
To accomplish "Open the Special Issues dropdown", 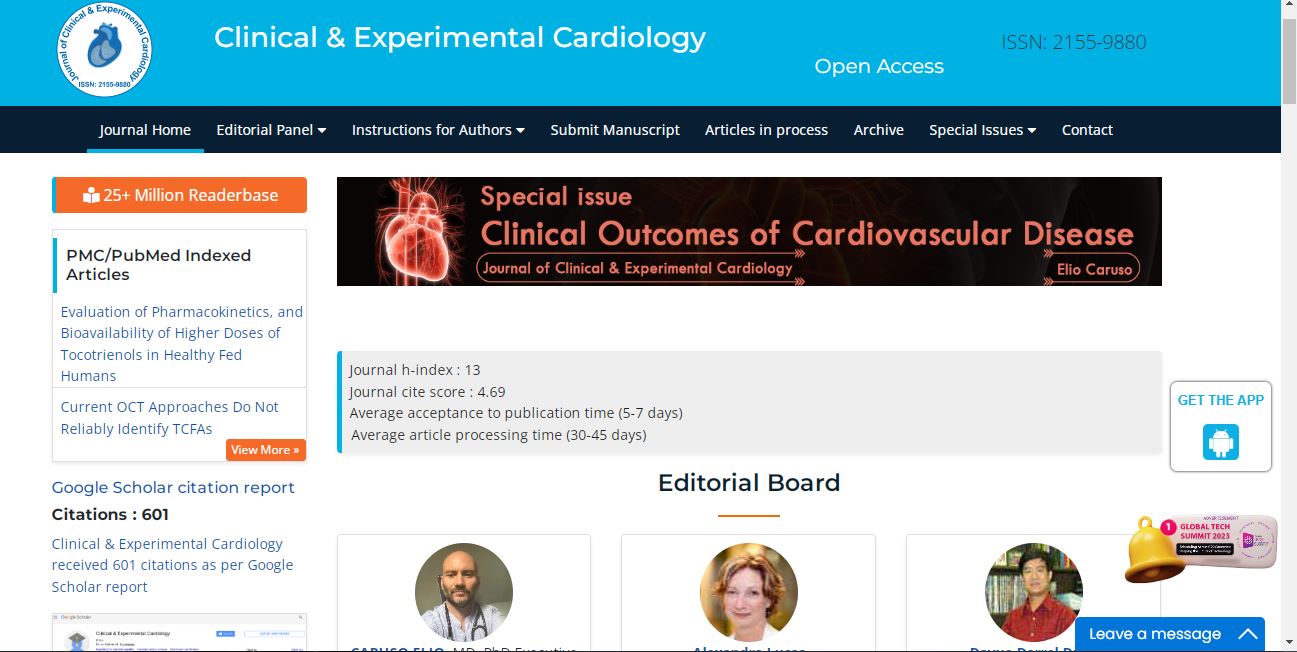I will [x=982, y=130].
